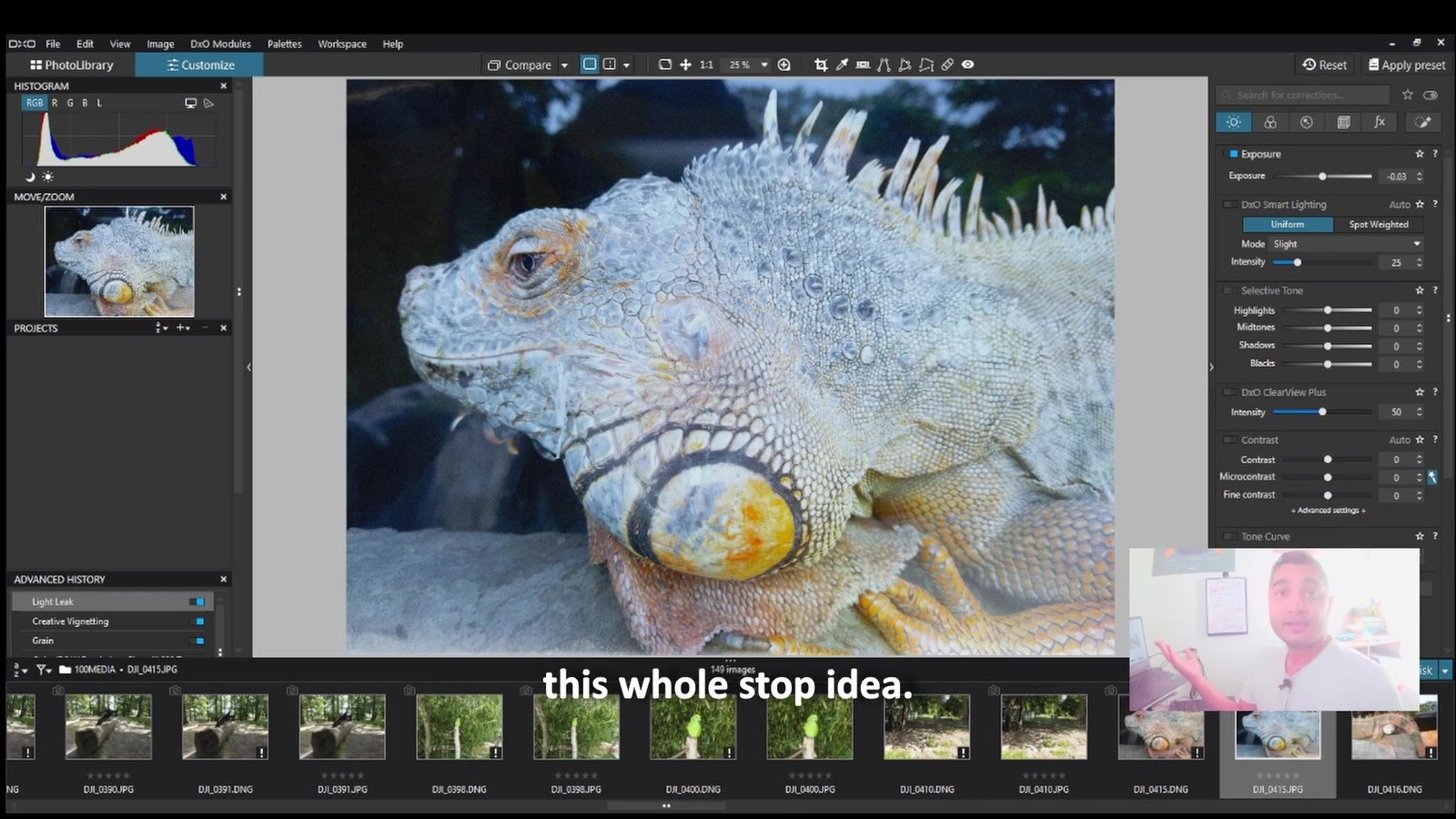Switch to split preview view mode
Screen dimensions: 1456x819
(x=610, y=65)
